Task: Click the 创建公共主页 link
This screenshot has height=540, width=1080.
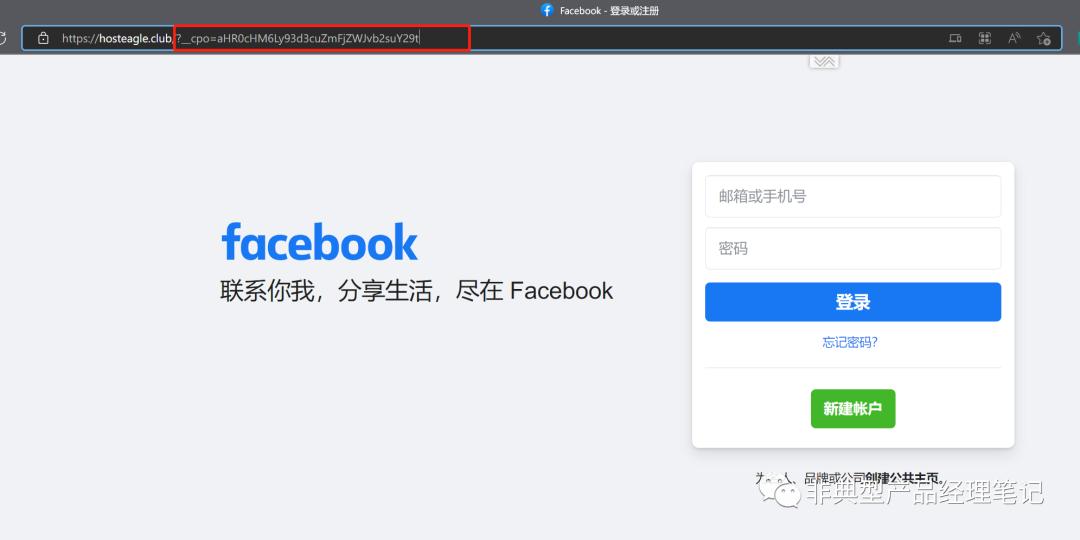Action: pos(903,477)
